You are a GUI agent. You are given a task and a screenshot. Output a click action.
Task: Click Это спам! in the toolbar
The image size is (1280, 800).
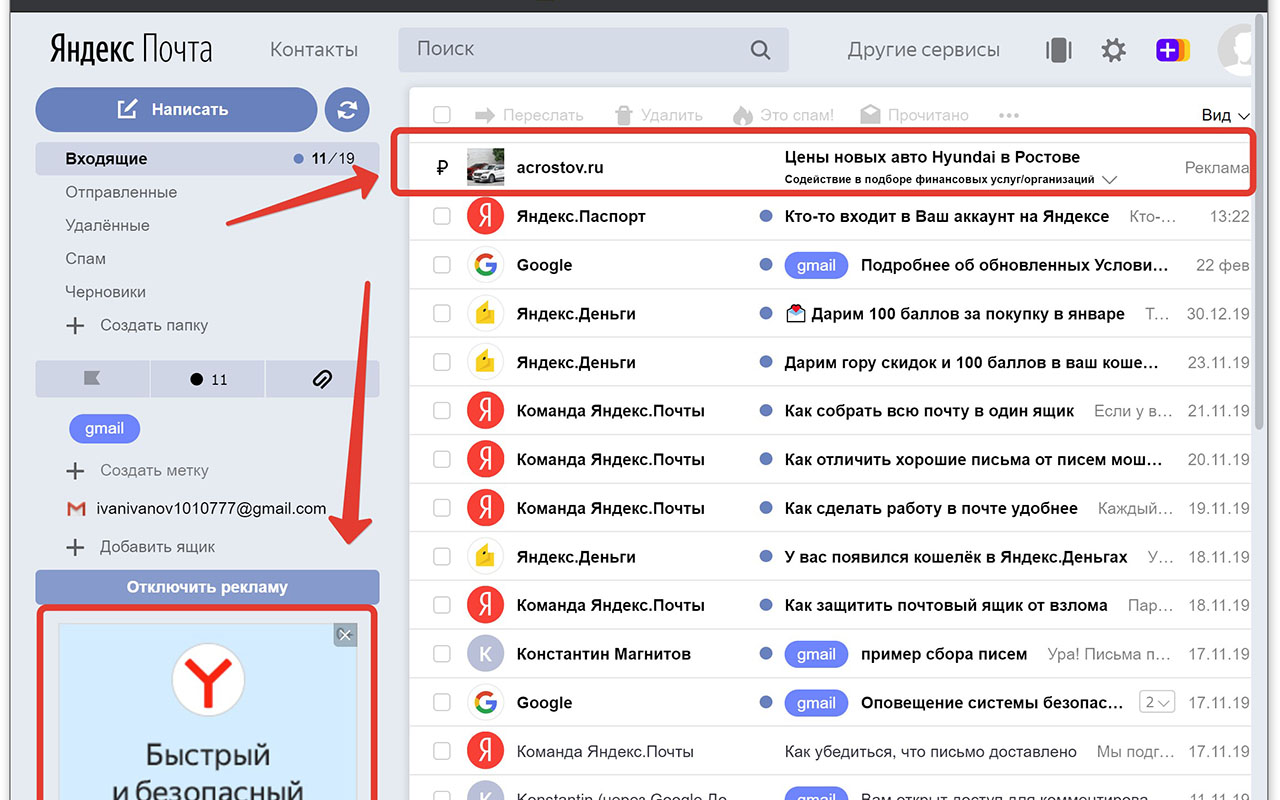coord(783,115)
